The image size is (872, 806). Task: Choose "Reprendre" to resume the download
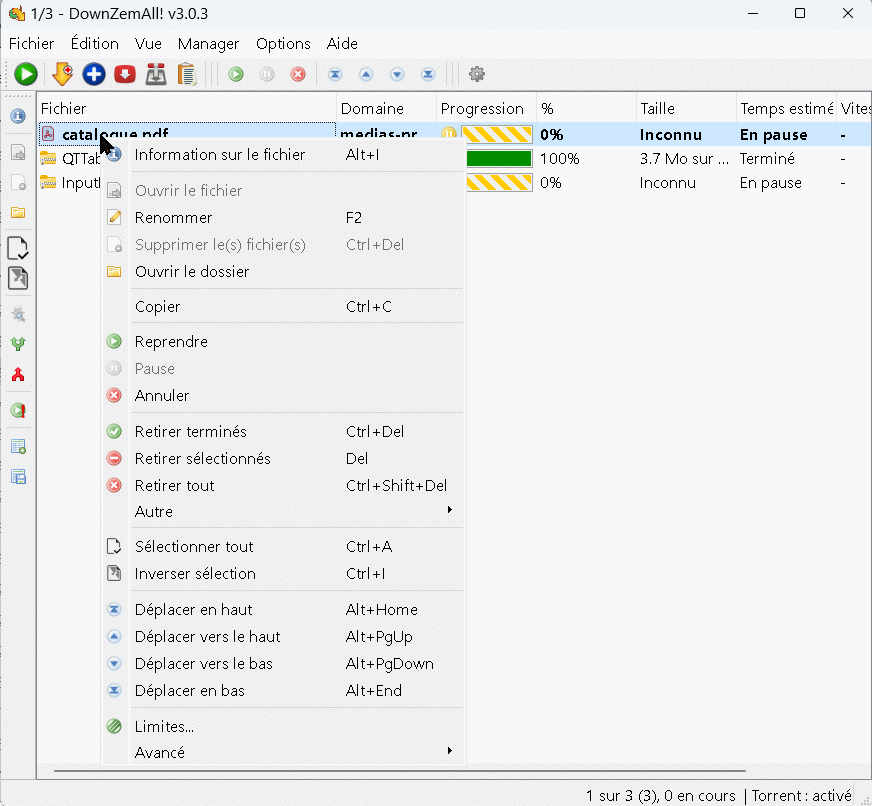click(284, 342)
